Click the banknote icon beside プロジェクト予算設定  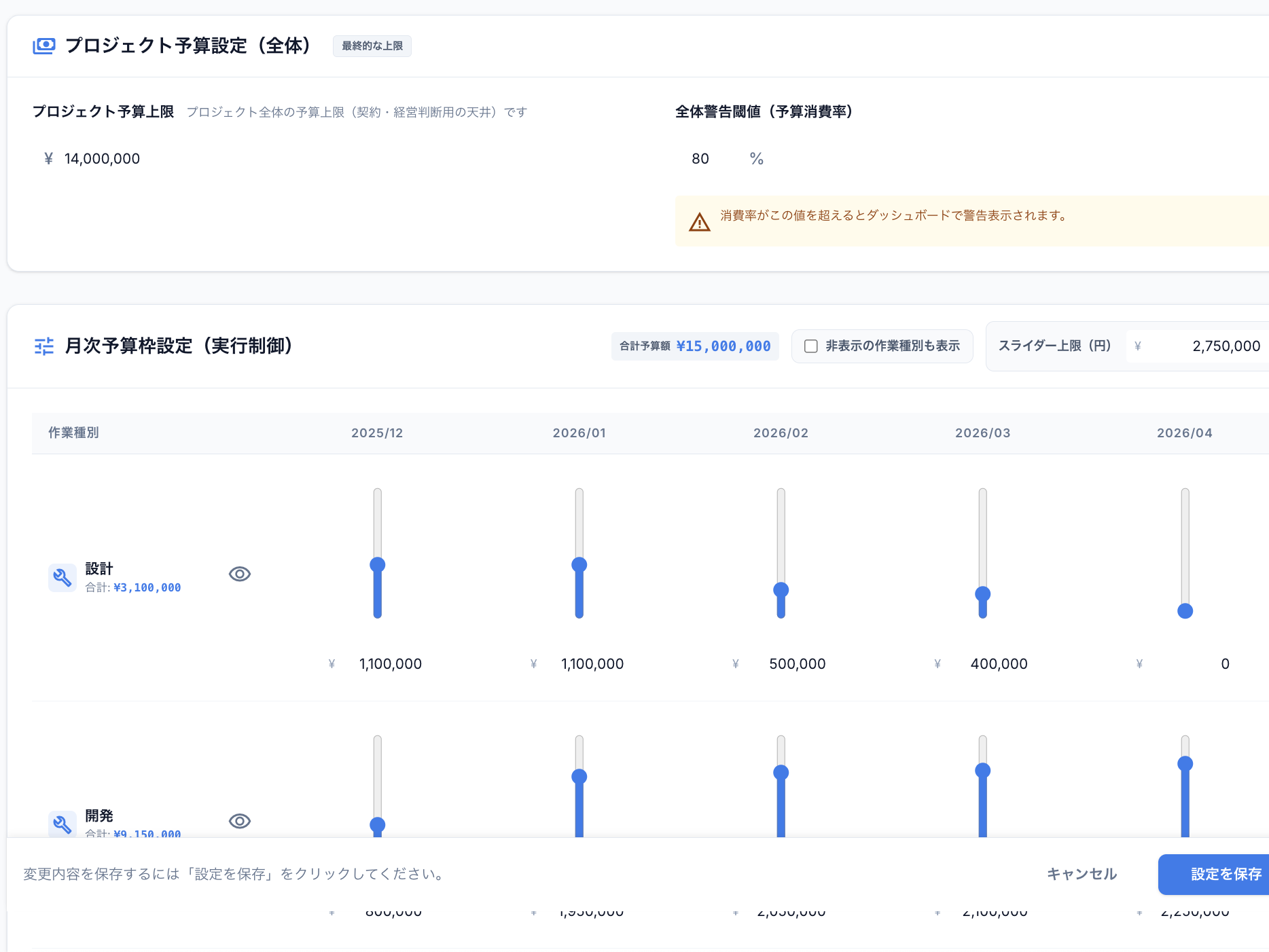tap(43, 45)
